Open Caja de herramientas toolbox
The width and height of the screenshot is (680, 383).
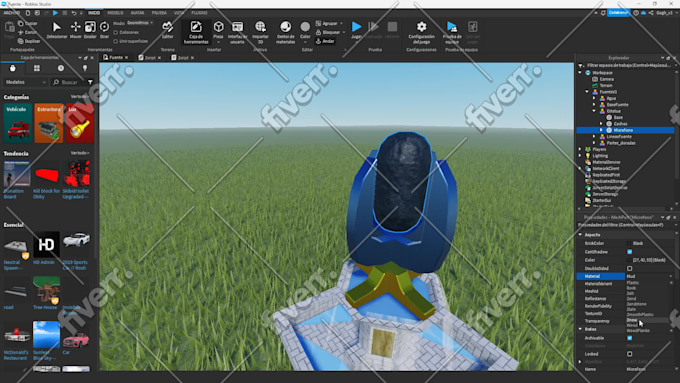tap(196, 32)
